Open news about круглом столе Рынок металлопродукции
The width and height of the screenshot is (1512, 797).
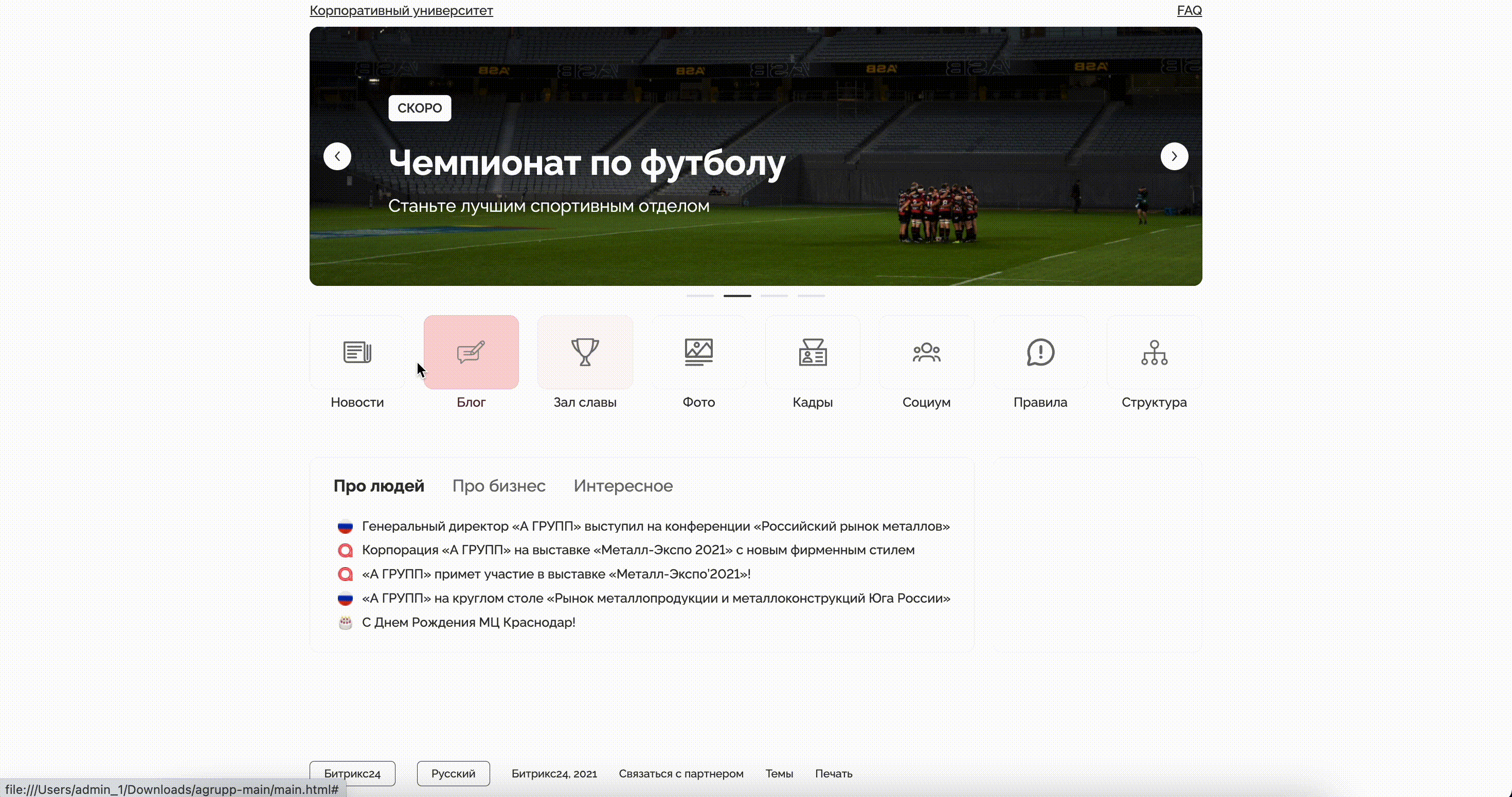(656, 599)
